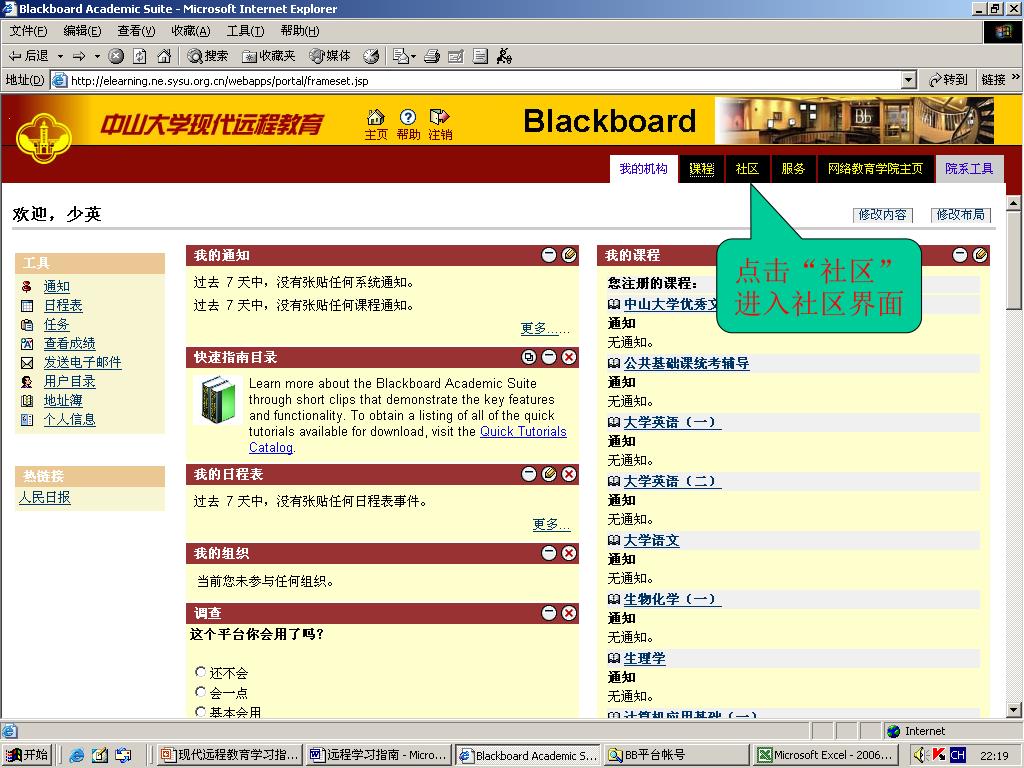This screenshot has width=1024, height=768.
Task: Remove the 调查 survey module
Action: (x=569, y=613)
